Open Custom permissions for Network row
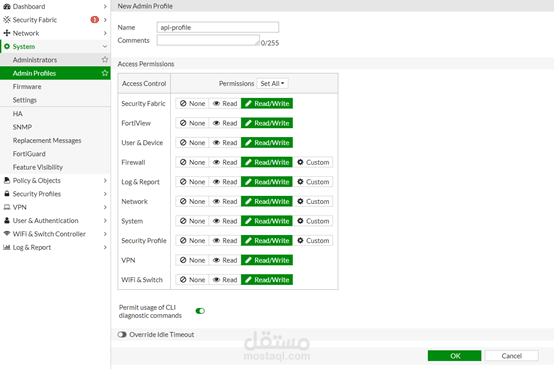Screen dimensions: 554x369 pyautogui.click(x=313, y=201)
